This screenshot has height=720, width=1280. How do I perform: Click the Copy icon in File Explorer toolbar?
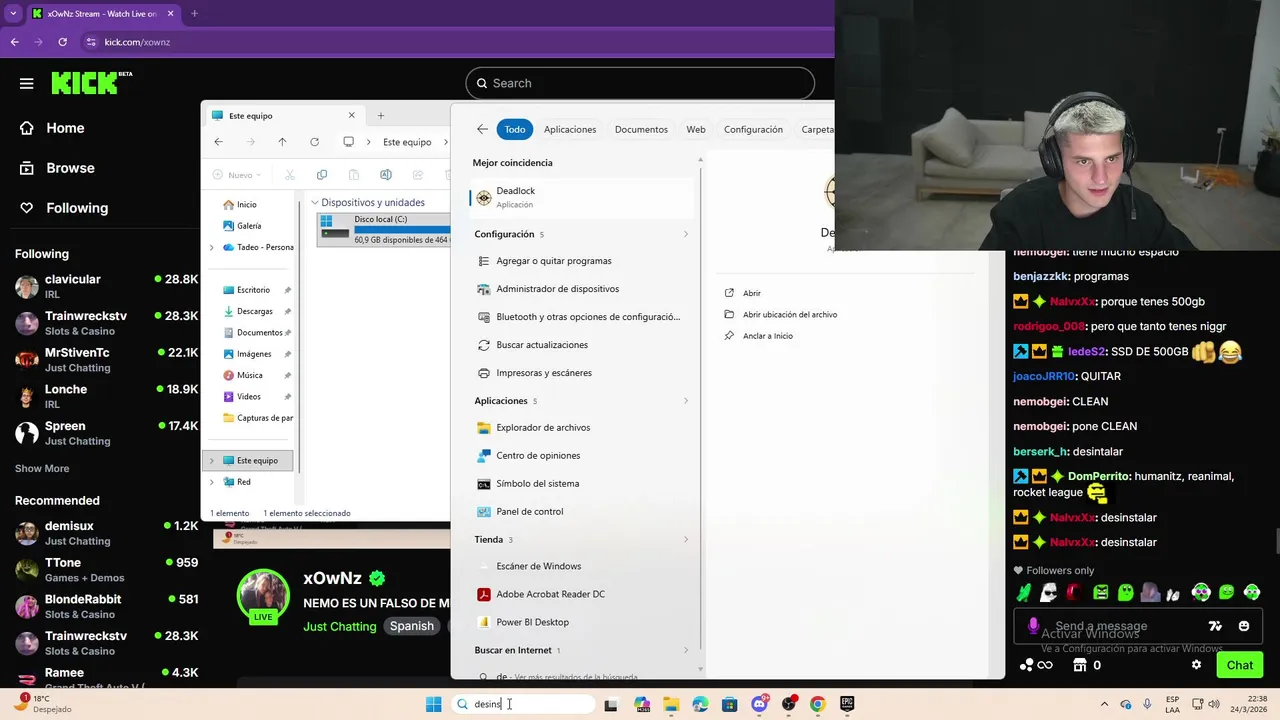pos(321,175)
